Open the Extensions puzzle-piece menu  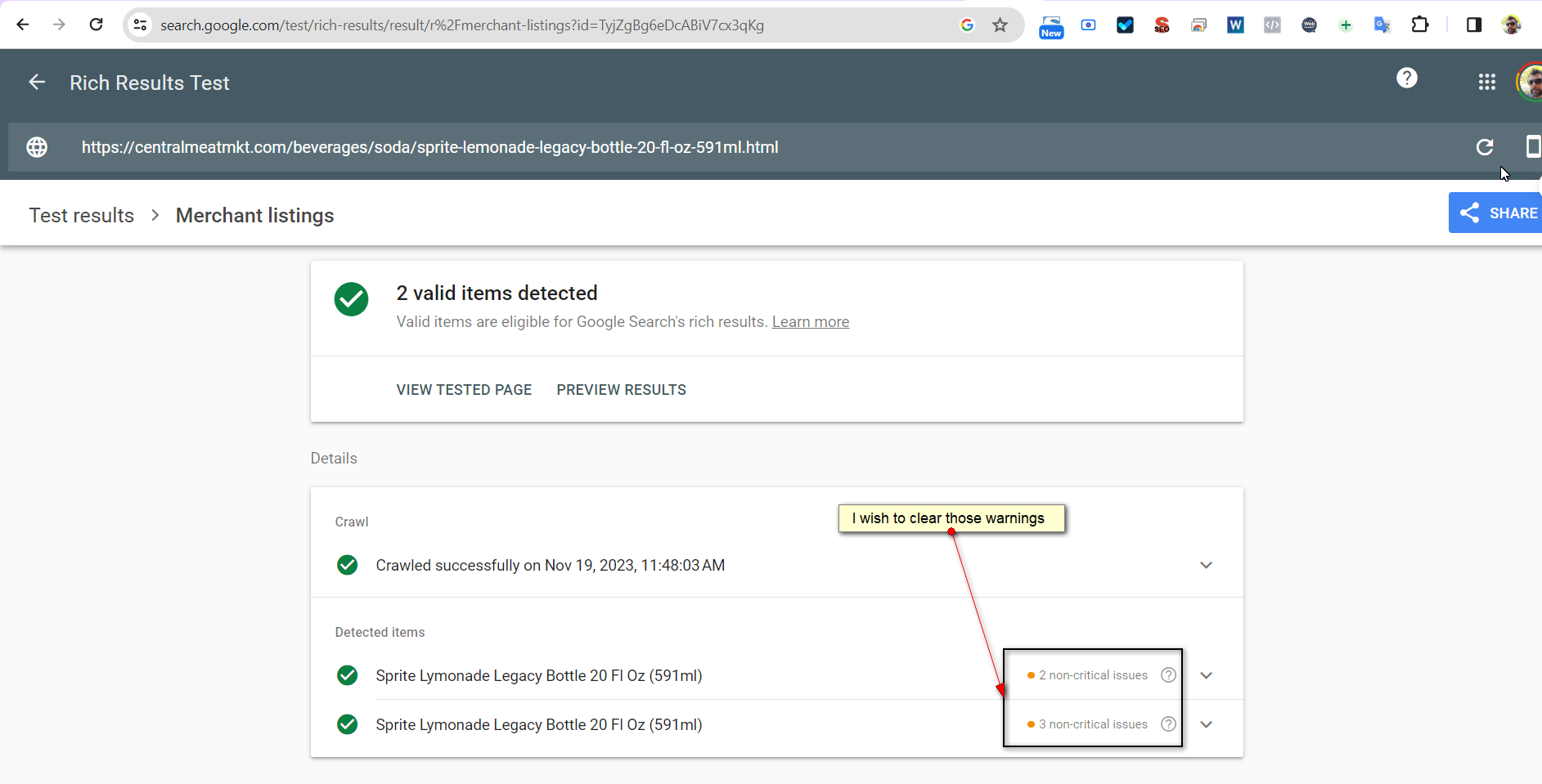(x=1420, y=25)
